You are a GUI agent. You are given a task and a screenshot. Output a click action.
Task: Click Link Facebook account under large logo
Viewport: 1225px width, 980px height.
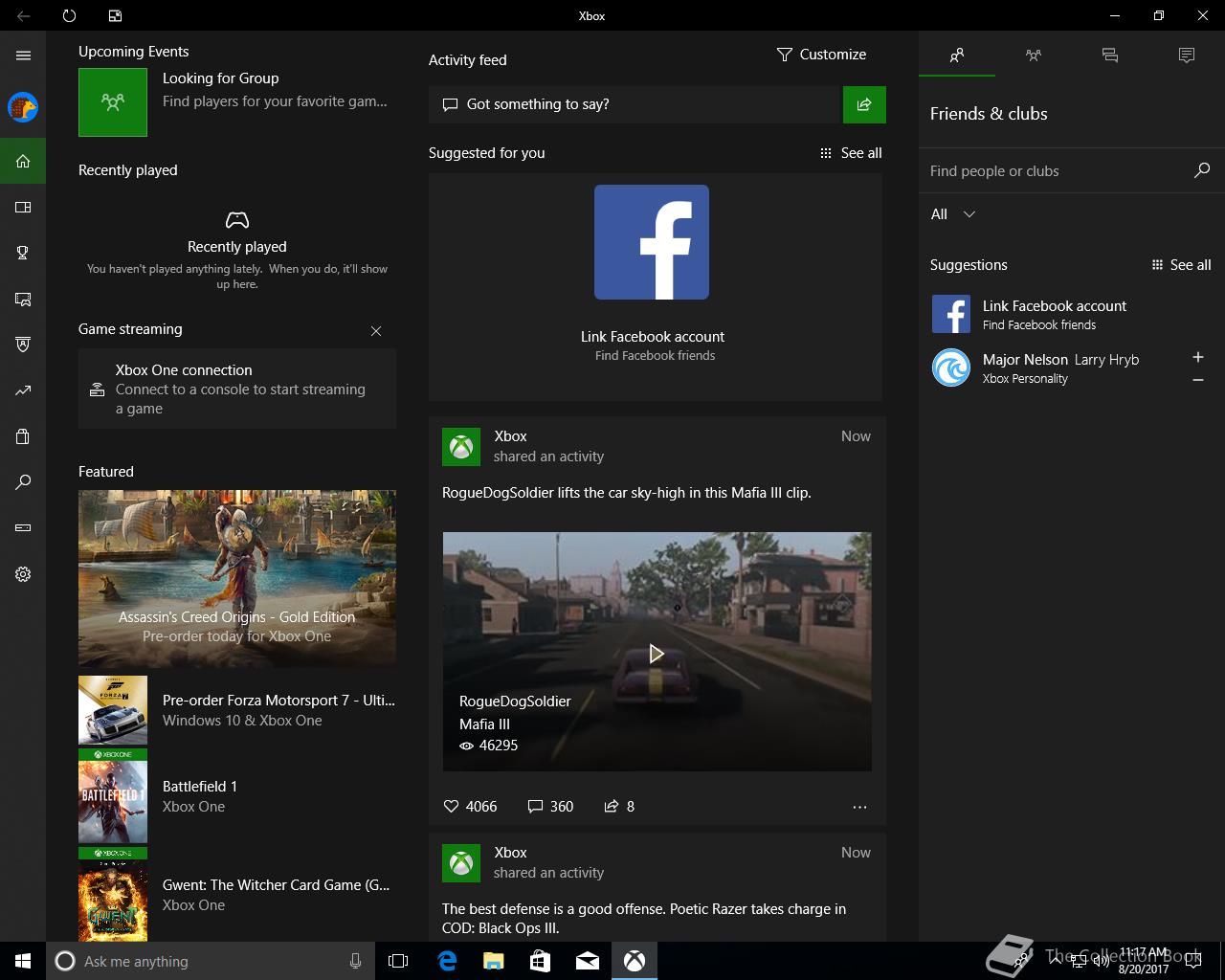click(653, 337)
